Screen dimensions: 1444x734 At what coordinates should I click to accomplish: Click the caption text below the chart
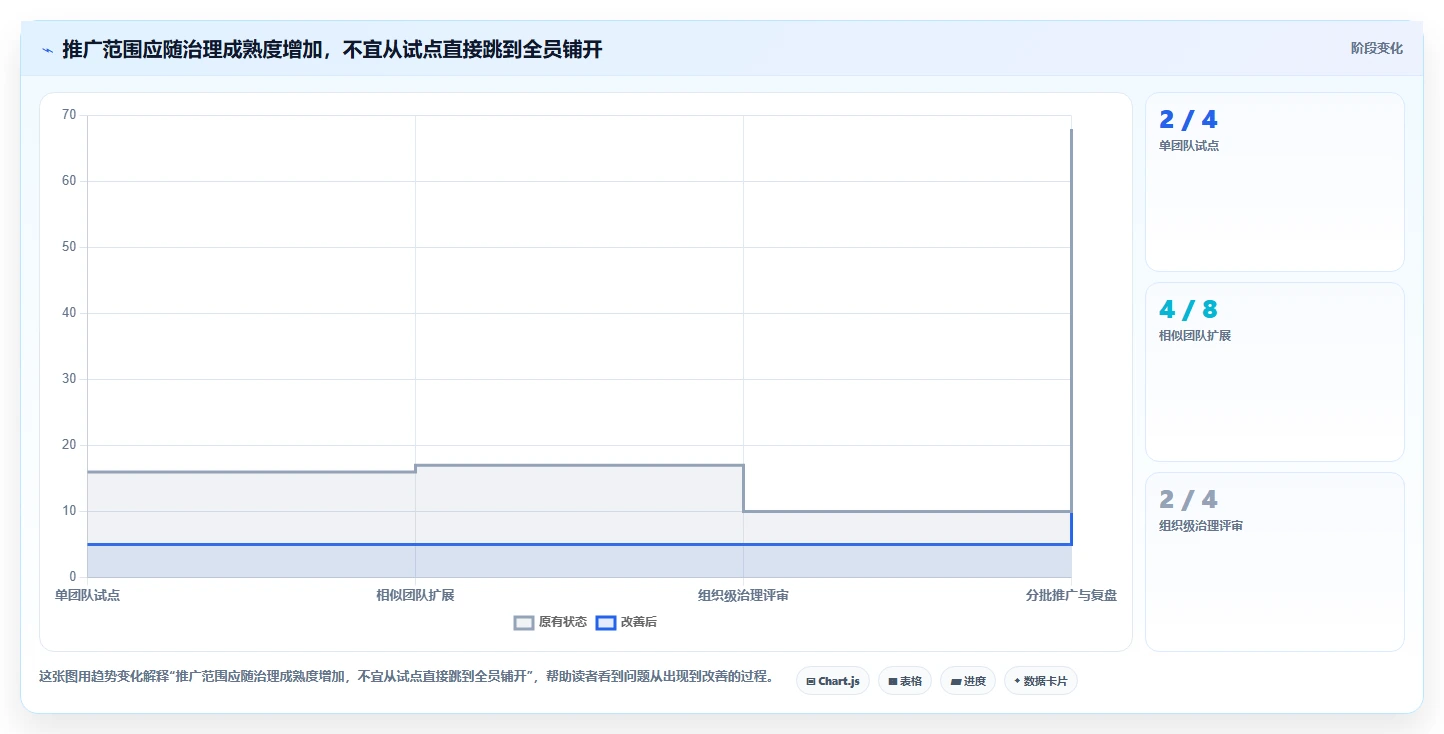[406, 677]
